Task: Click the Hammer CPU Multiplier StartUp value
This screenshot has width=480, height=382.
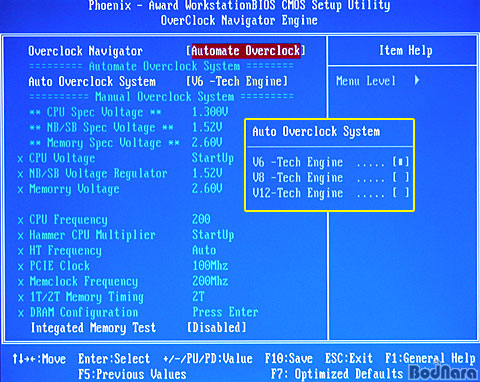Action: tap(213, 235)
